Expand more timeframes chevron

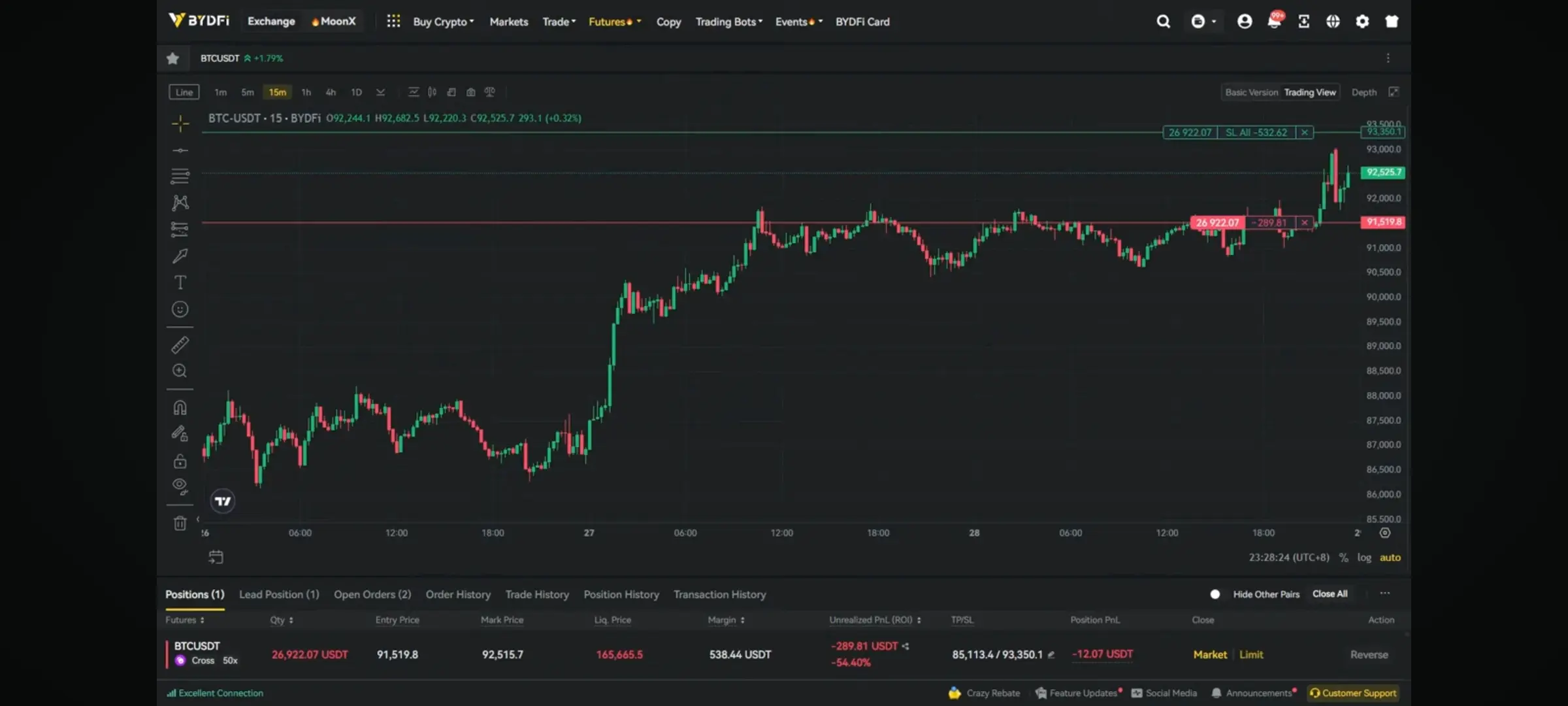[380, 92]
